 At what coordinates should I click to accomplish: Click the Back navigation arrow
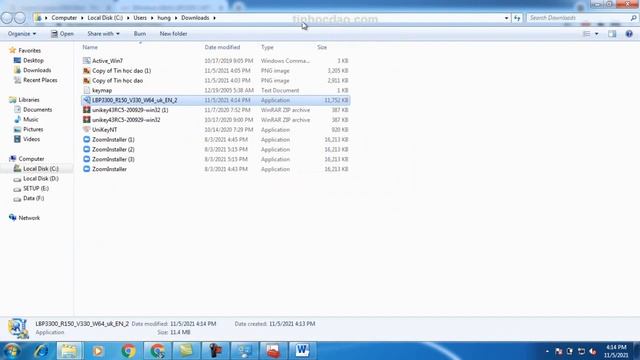7,18
